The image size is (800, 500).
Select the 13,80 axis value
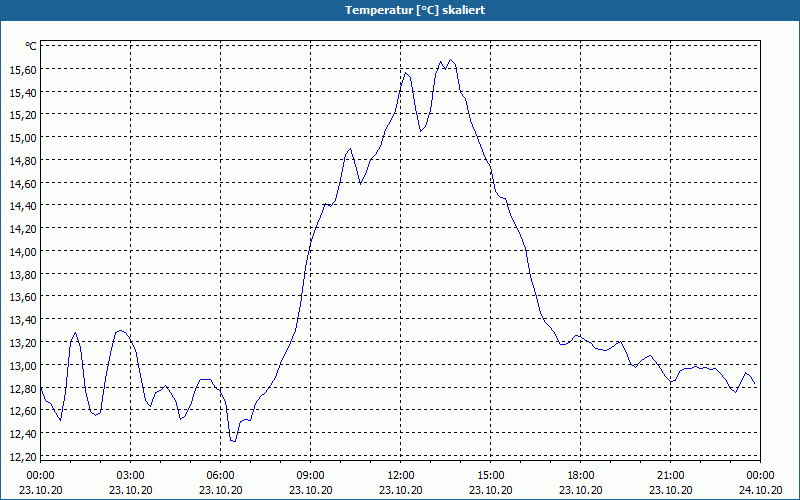click(23, 274)
